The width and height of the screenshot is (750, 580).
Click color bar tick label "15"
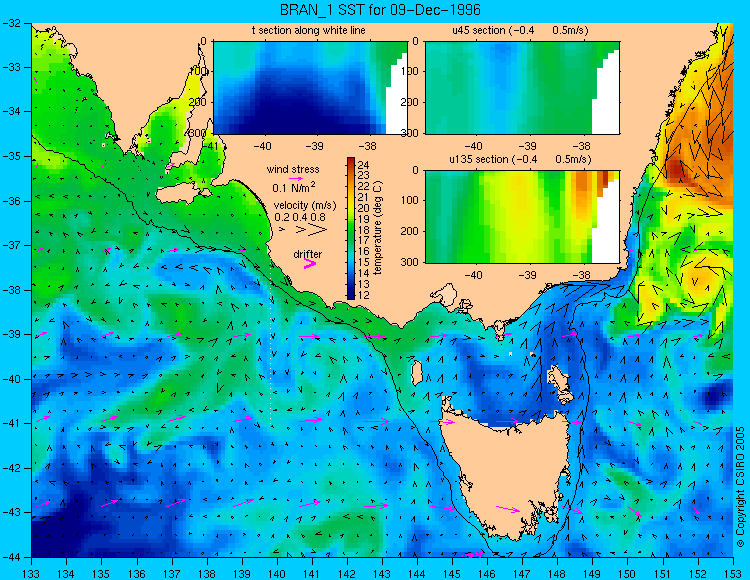tap(363, 263)
